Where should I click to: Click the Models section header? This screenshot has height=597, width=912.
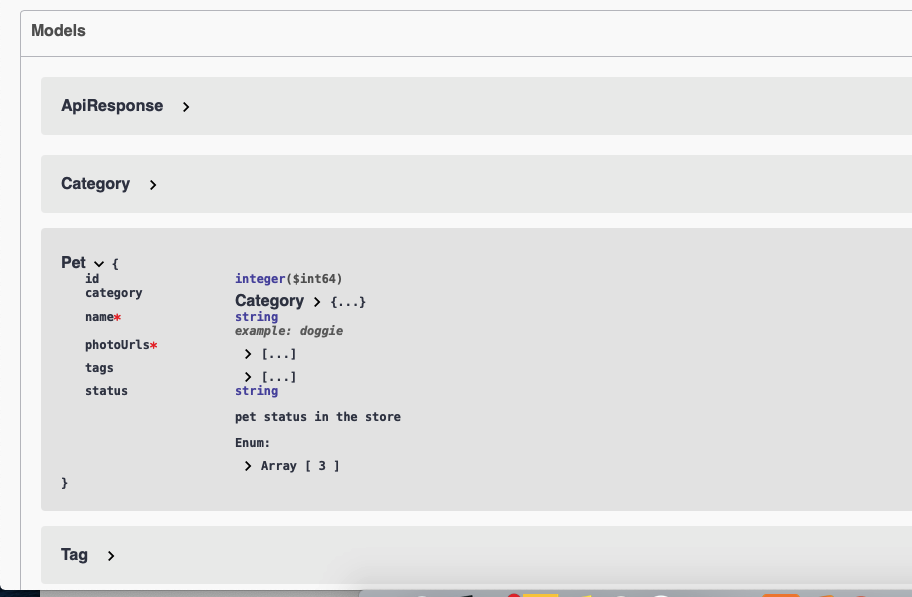58,31
